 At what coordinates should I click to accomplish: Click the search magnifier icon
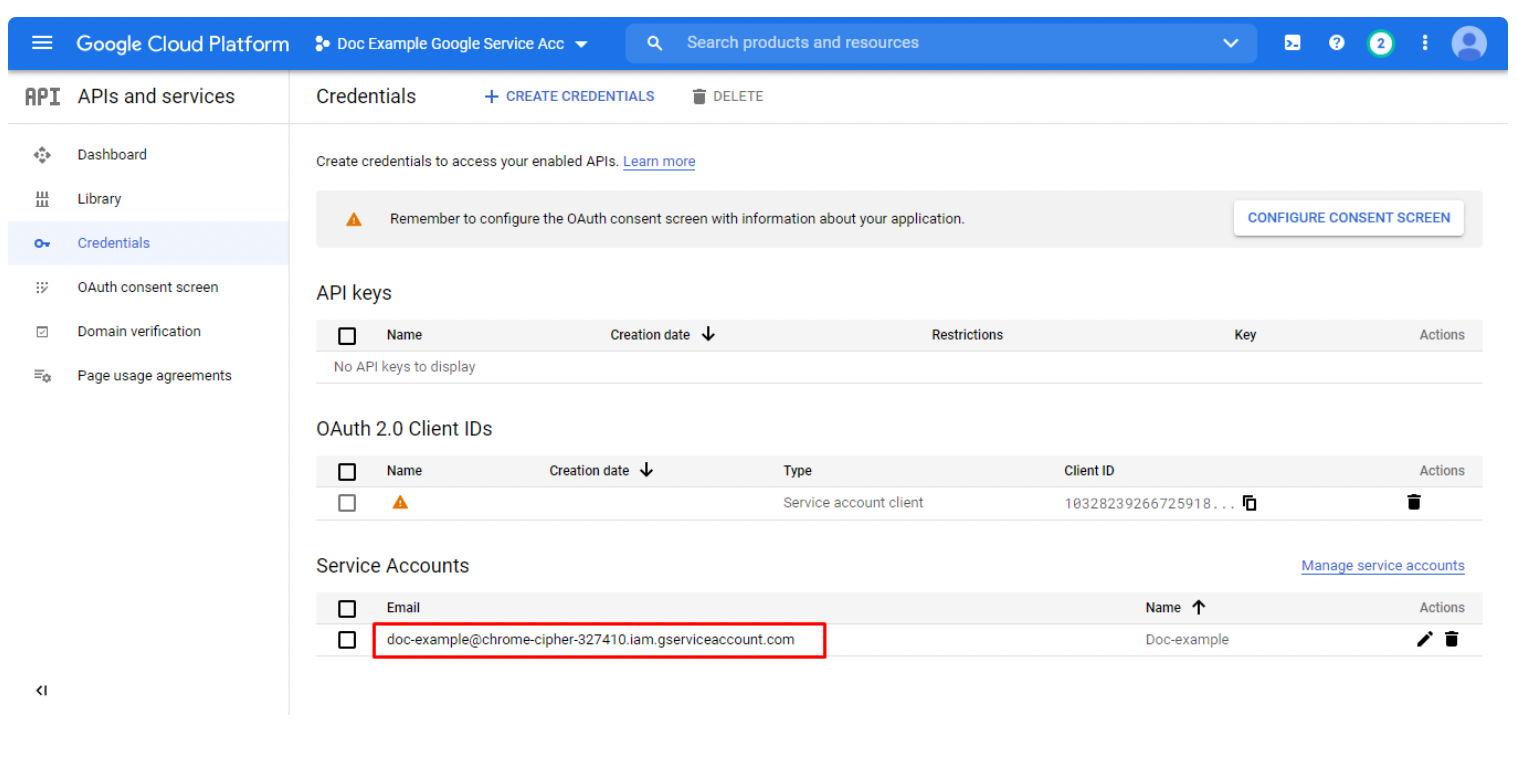655,43
